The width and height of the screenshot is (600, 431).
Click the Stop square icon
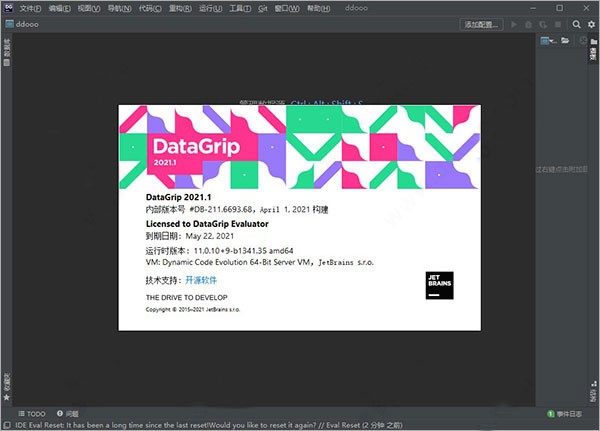point(558,24)
